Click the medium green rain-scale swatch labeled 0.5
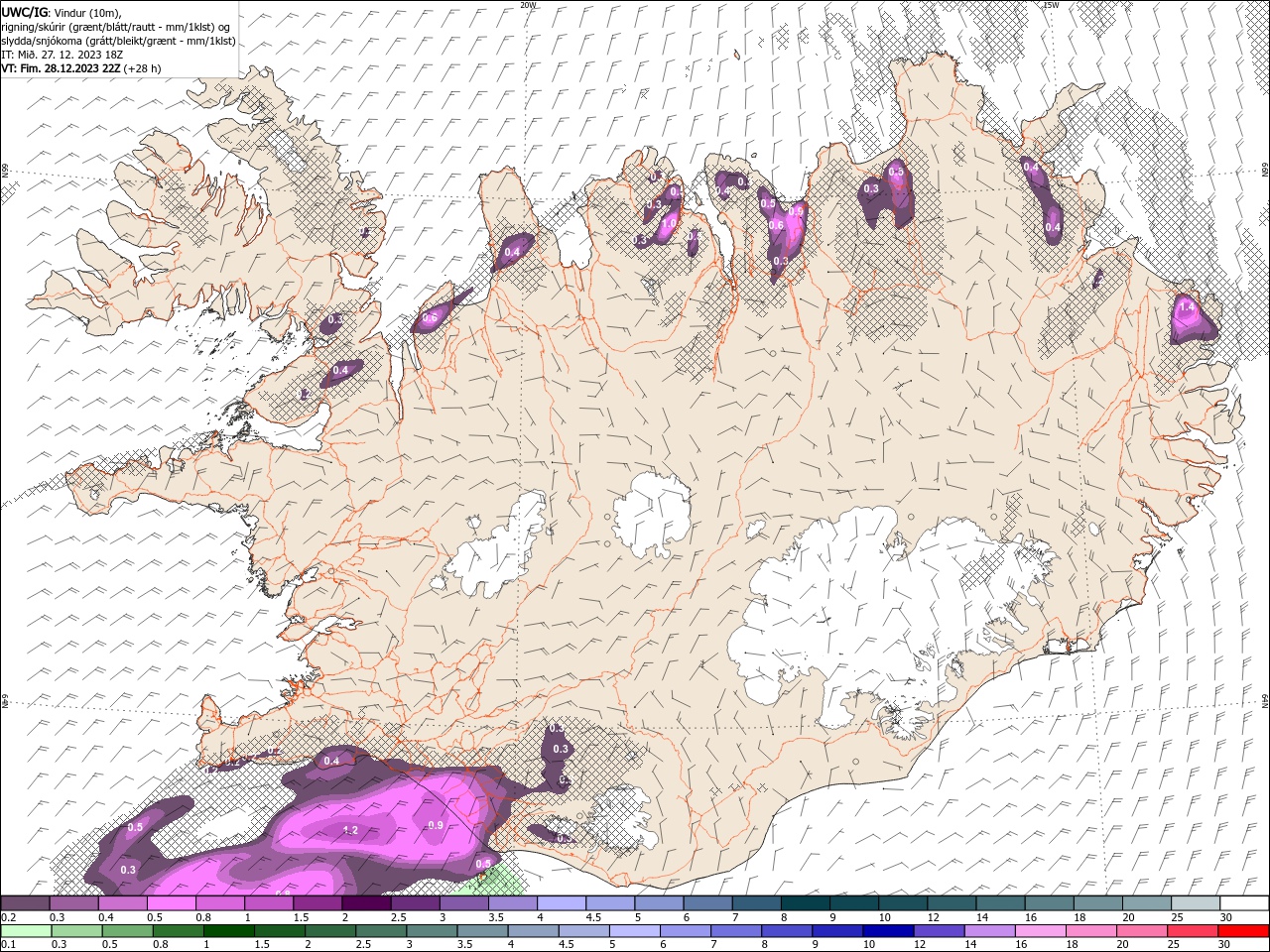1270x952 pixels. pos(127,931)
